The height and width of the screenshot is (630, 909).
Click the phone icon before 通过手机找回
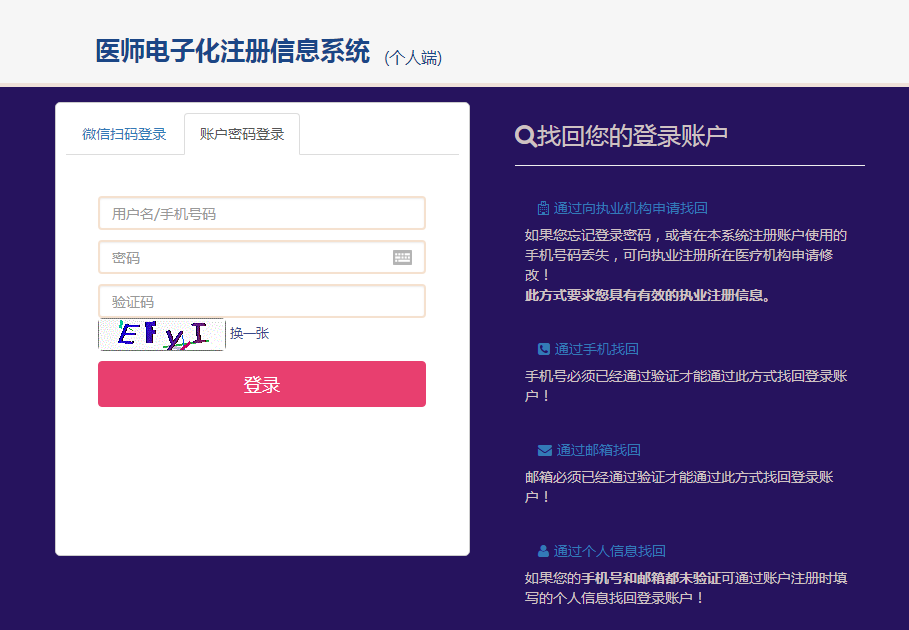(544, 349)
